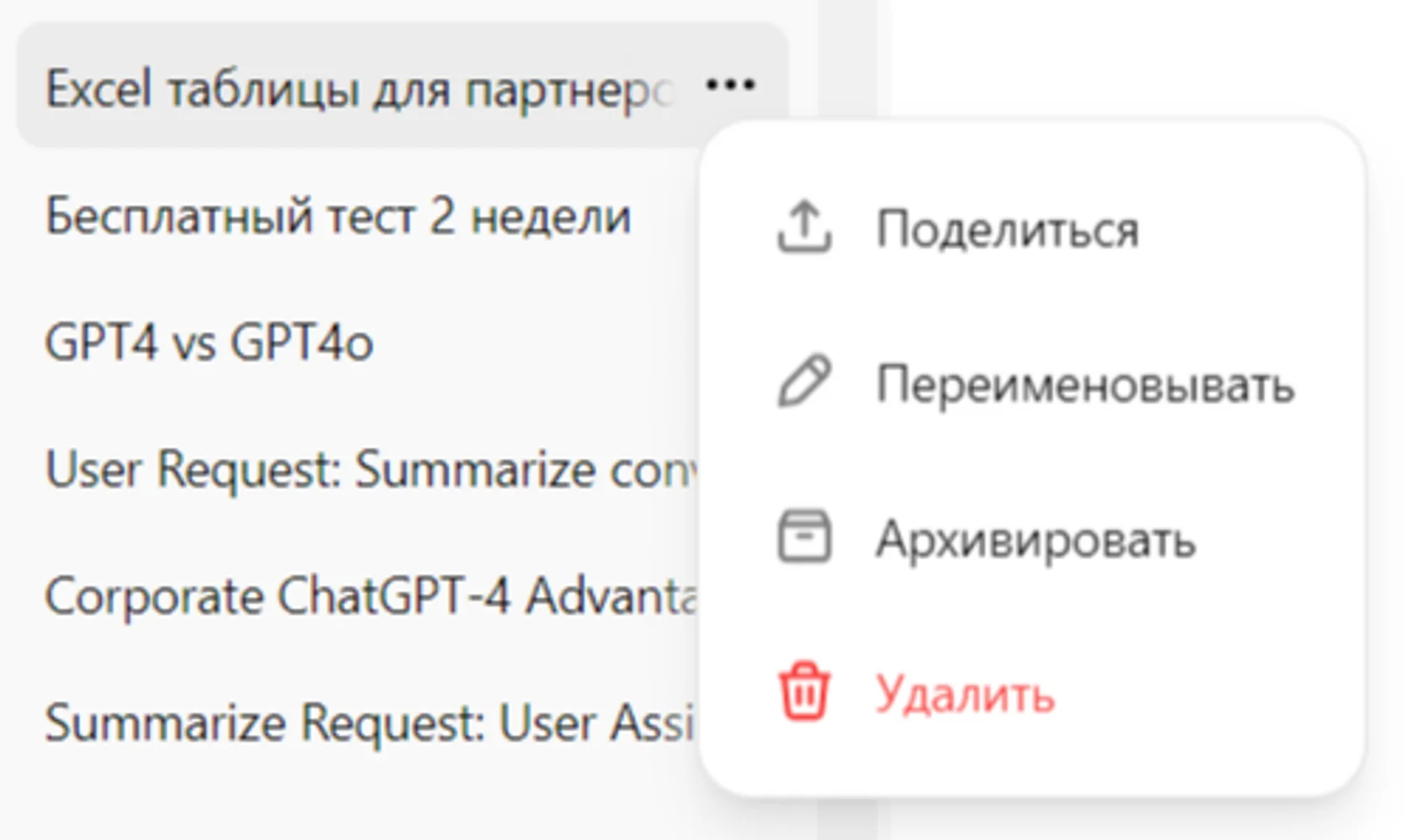Click the archive box icon
The height and width of the screenshot is (840, 1405).
click(x=805, y=537)
